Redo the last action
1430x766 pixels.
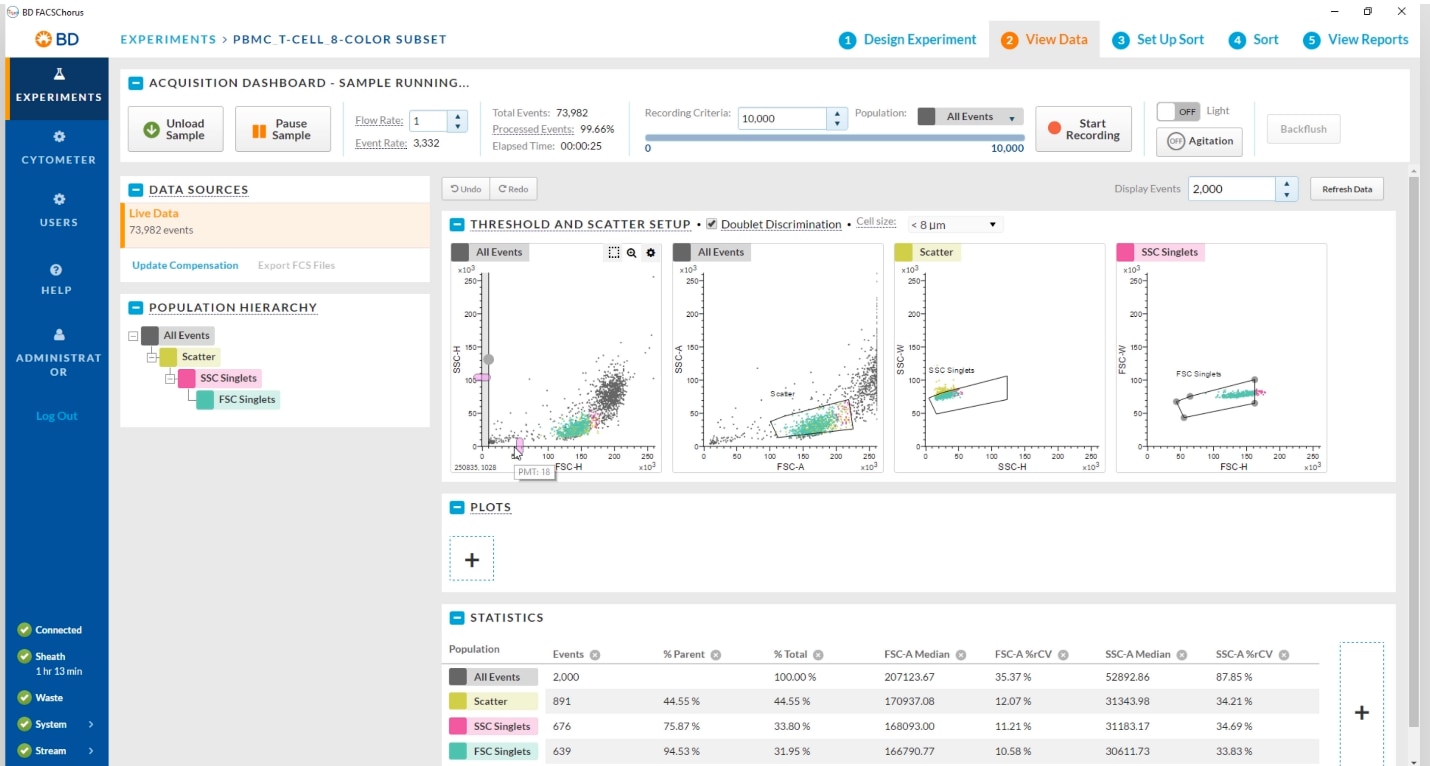coord(513,188)
